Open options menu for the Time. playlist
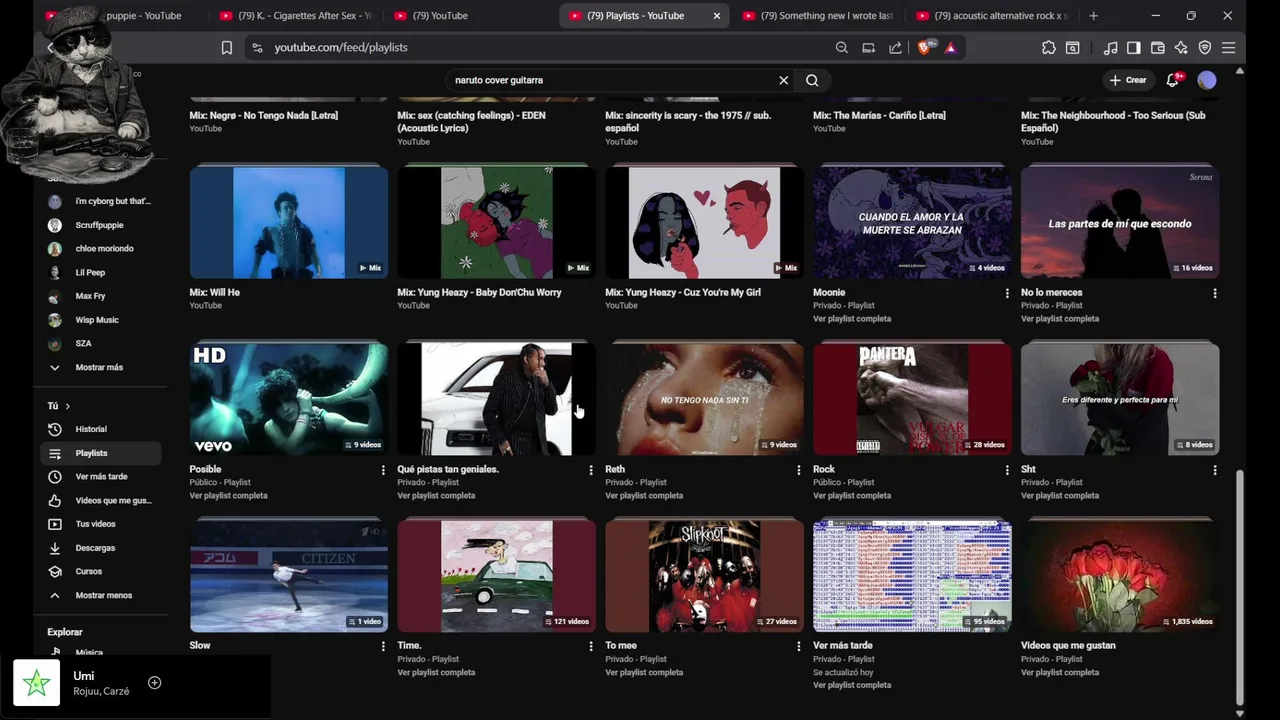The height and width of the screenshot is (720, 1280). (x=591, y=646)
